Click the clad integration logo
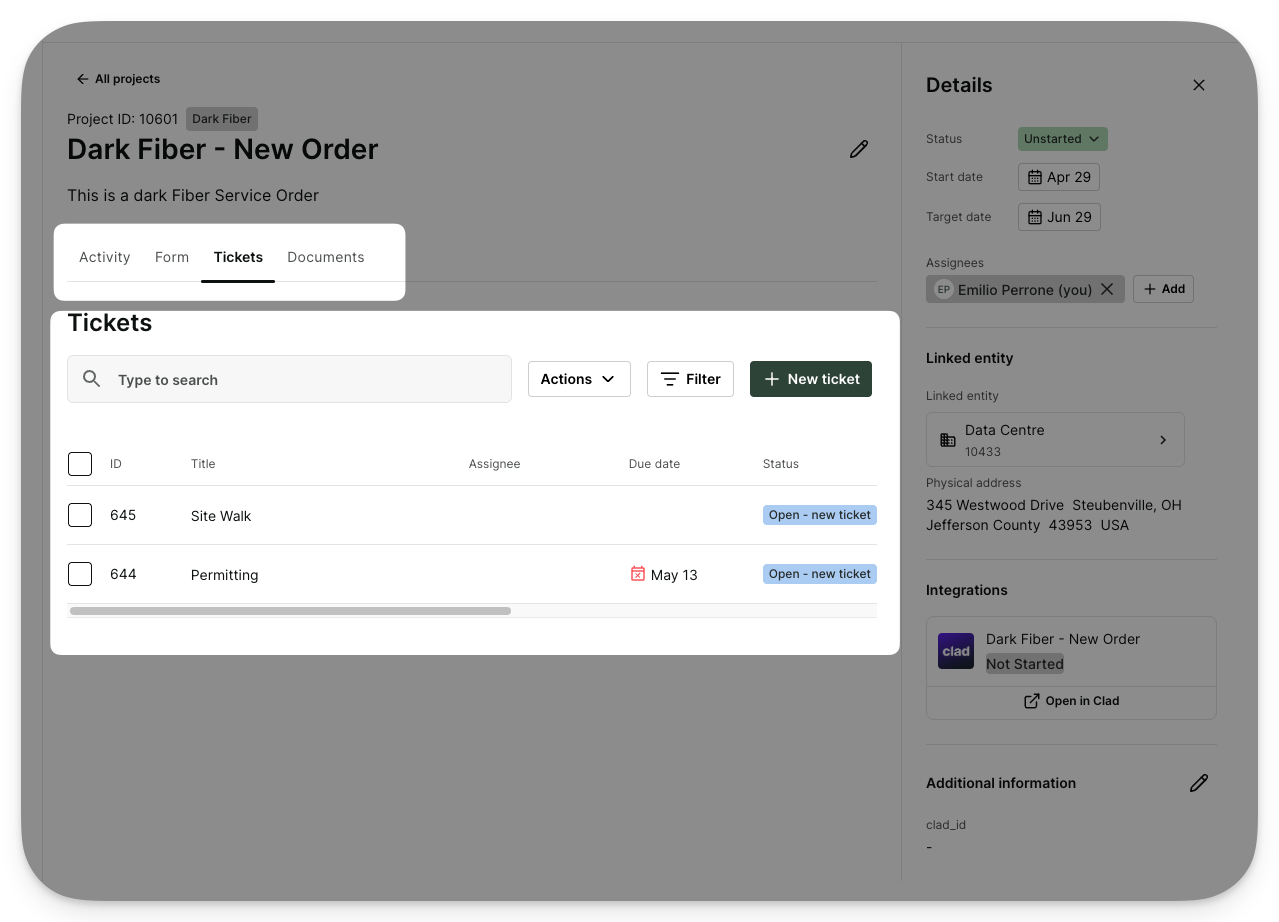 [956, 651]
